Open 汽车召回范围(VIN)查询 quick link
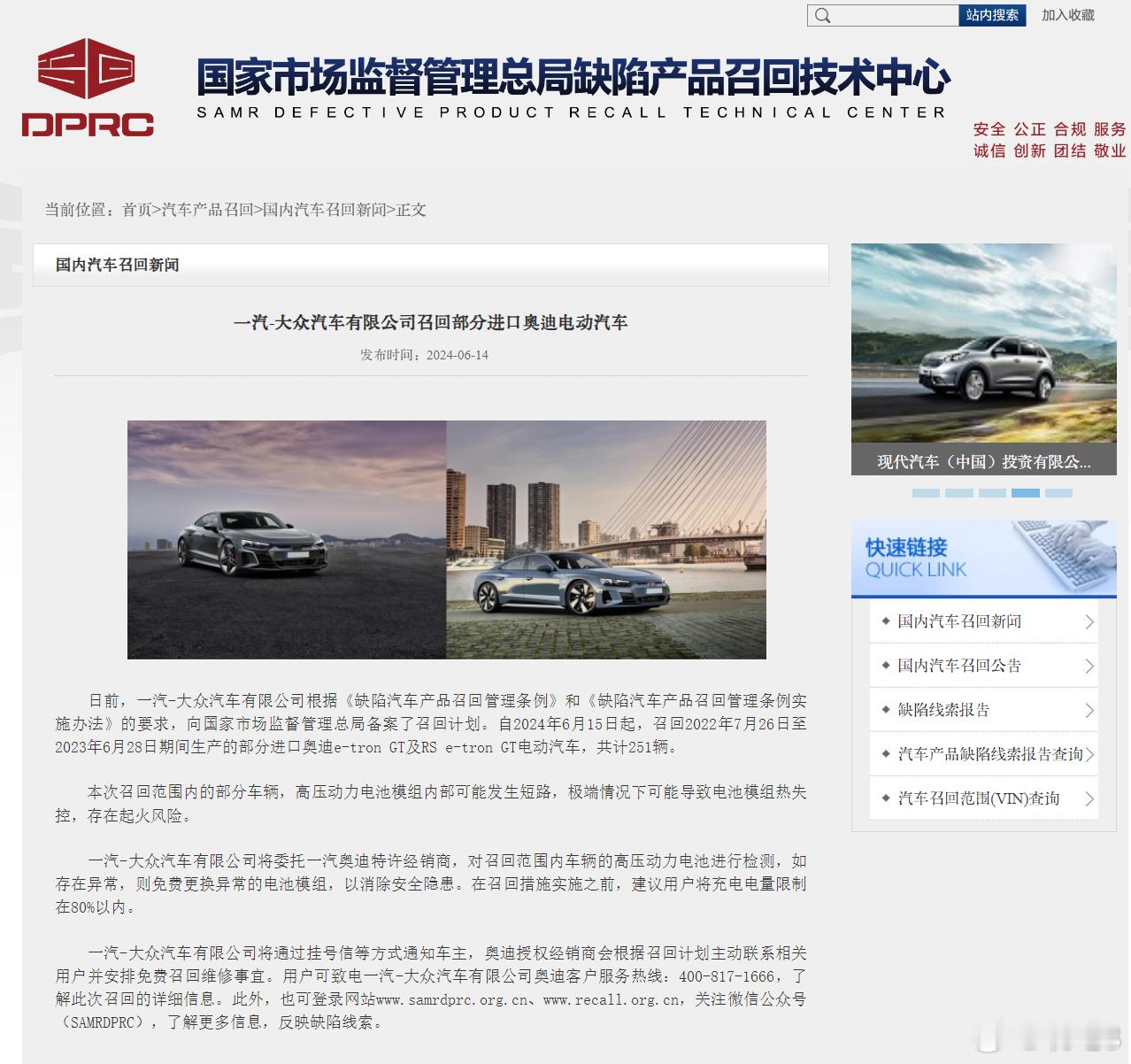The width and height of the screenshot is (1131, 1064). coord(979,798)
